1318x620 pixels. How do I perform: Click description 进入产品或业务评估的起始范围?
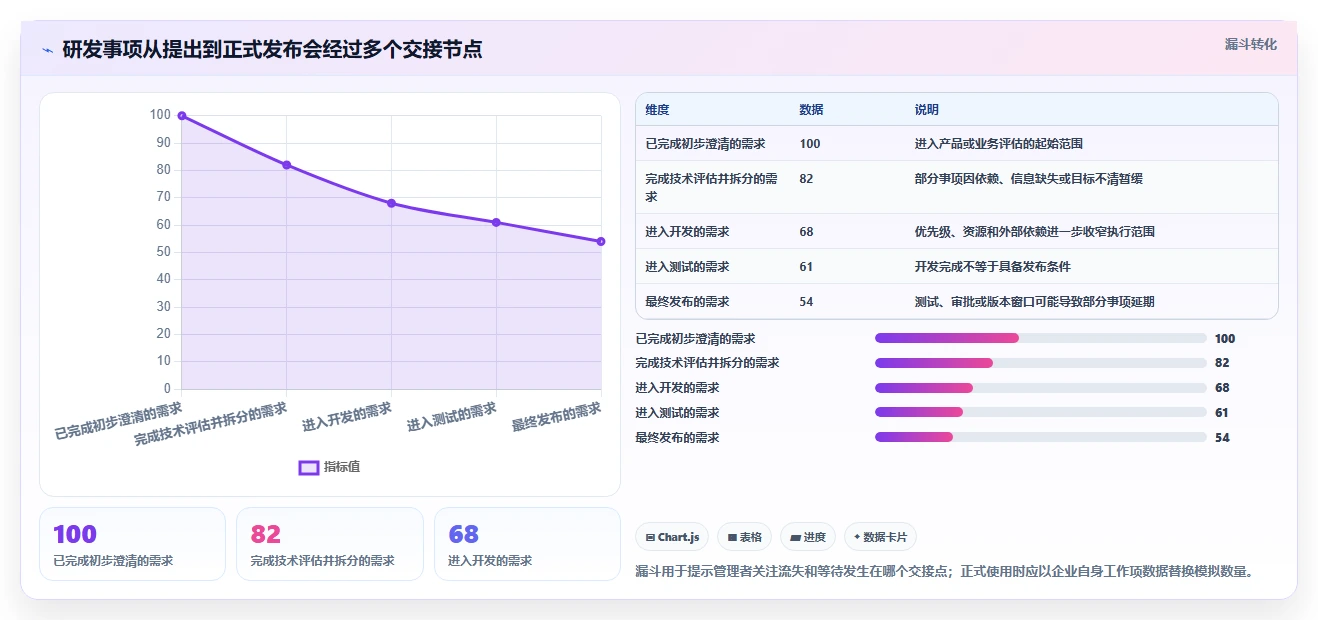pyautogui.click(x=998, y=144)
